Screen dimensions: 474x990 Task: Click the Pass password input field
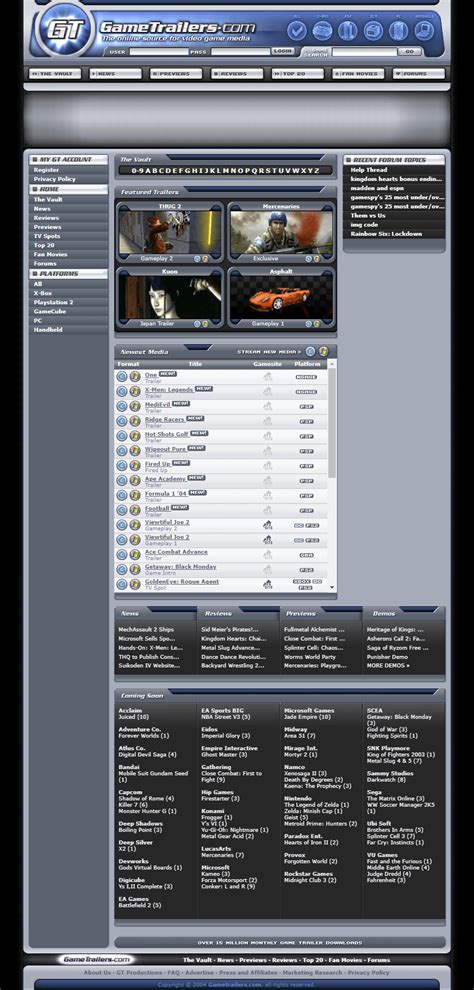coord(240,51)
